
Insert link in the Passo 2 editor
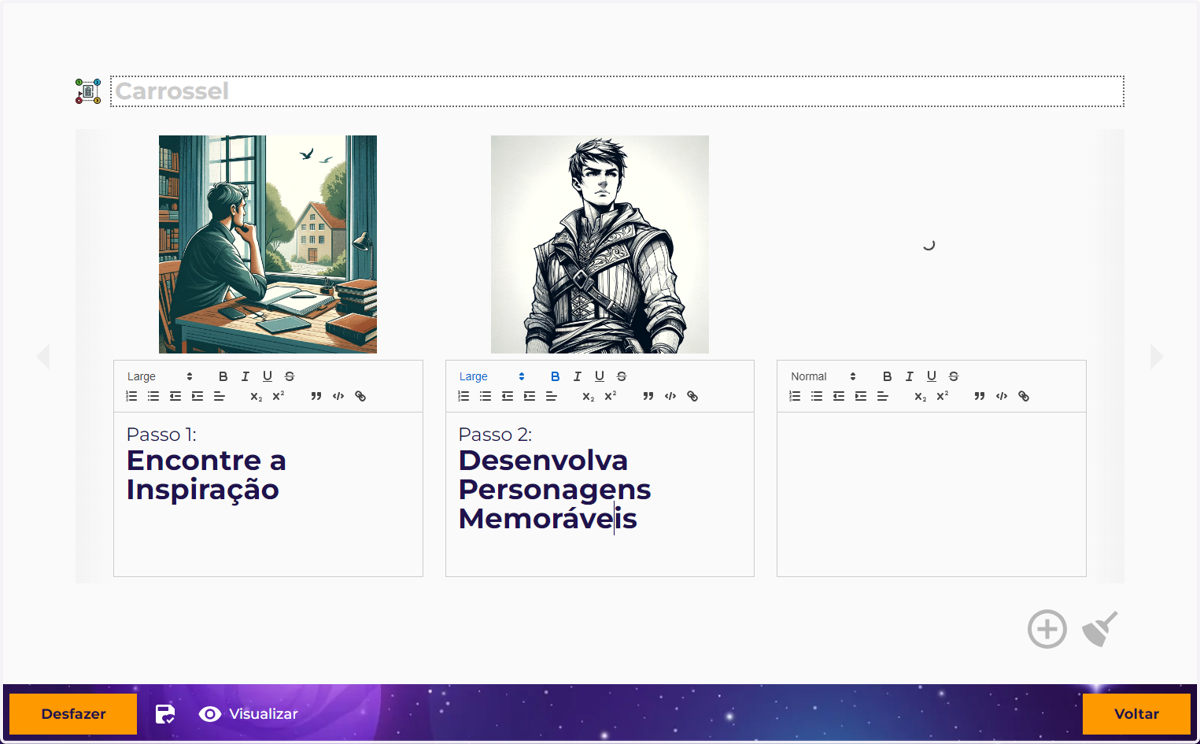point(692,397)
